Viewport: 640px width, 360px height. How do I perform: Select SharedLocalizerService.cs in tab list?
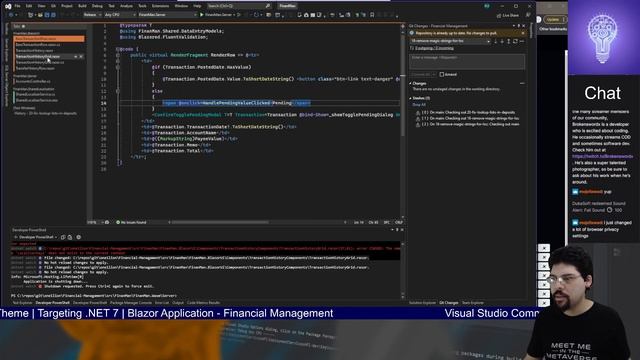point(35,94)
